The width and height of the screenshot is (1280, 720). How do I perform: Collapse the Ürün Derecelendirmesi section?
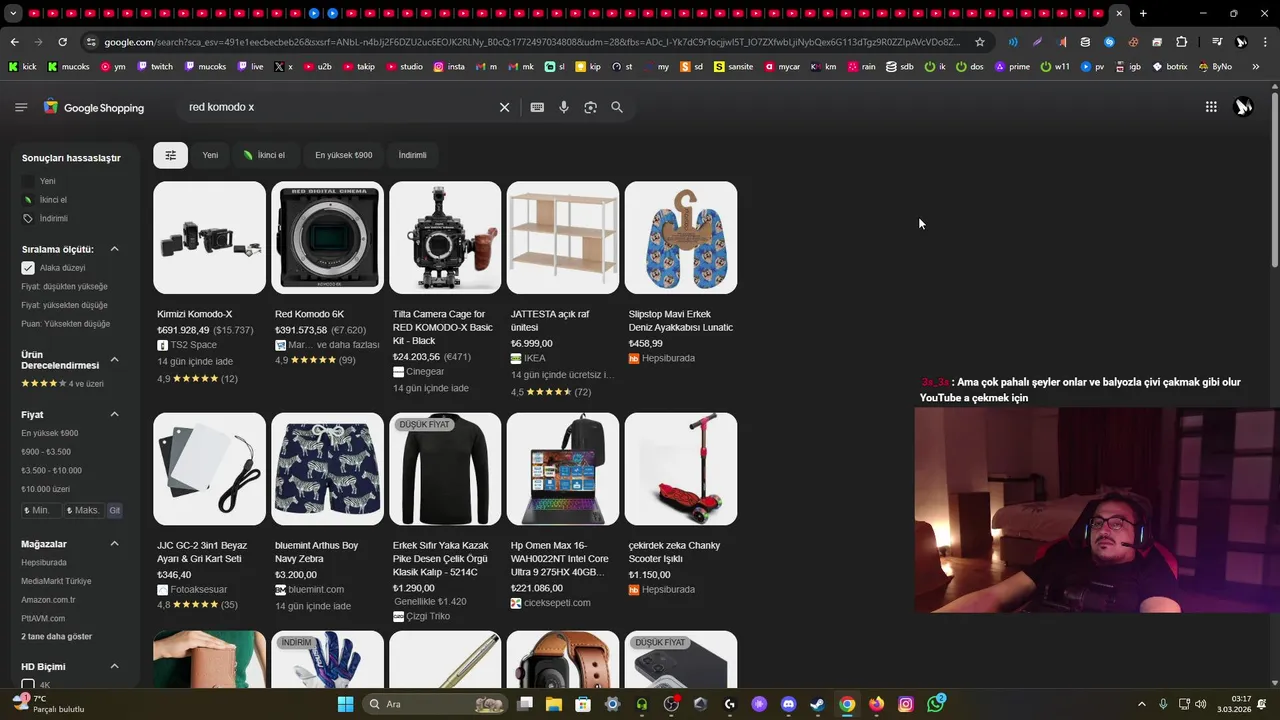click(114, 359)
